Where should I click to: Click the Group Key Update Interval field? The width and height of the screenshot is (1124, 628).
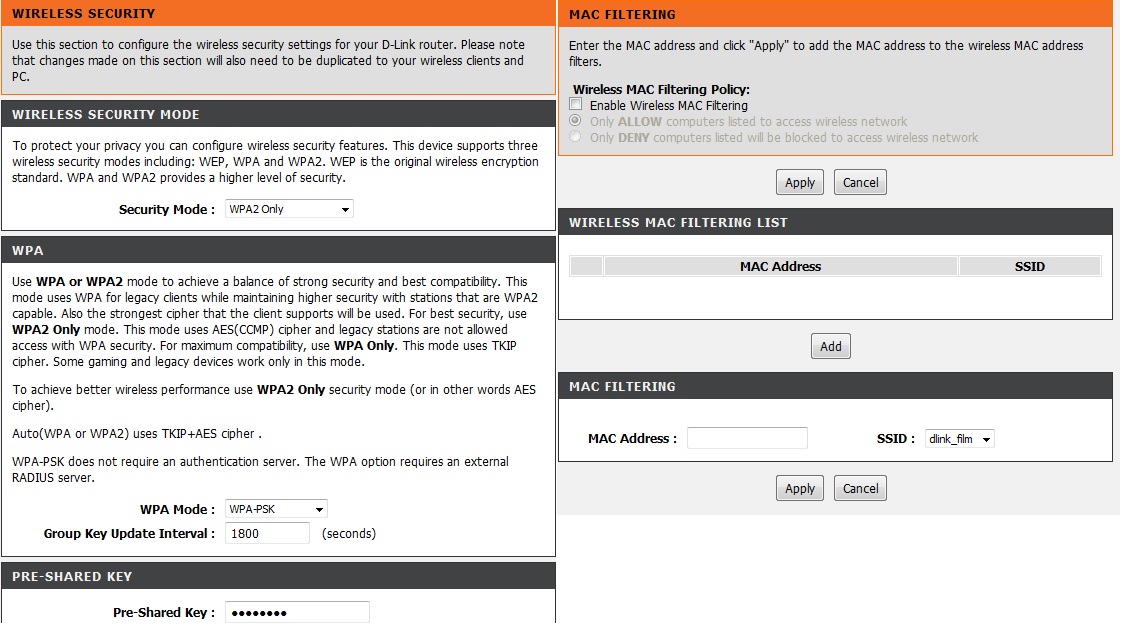[267, 533]
